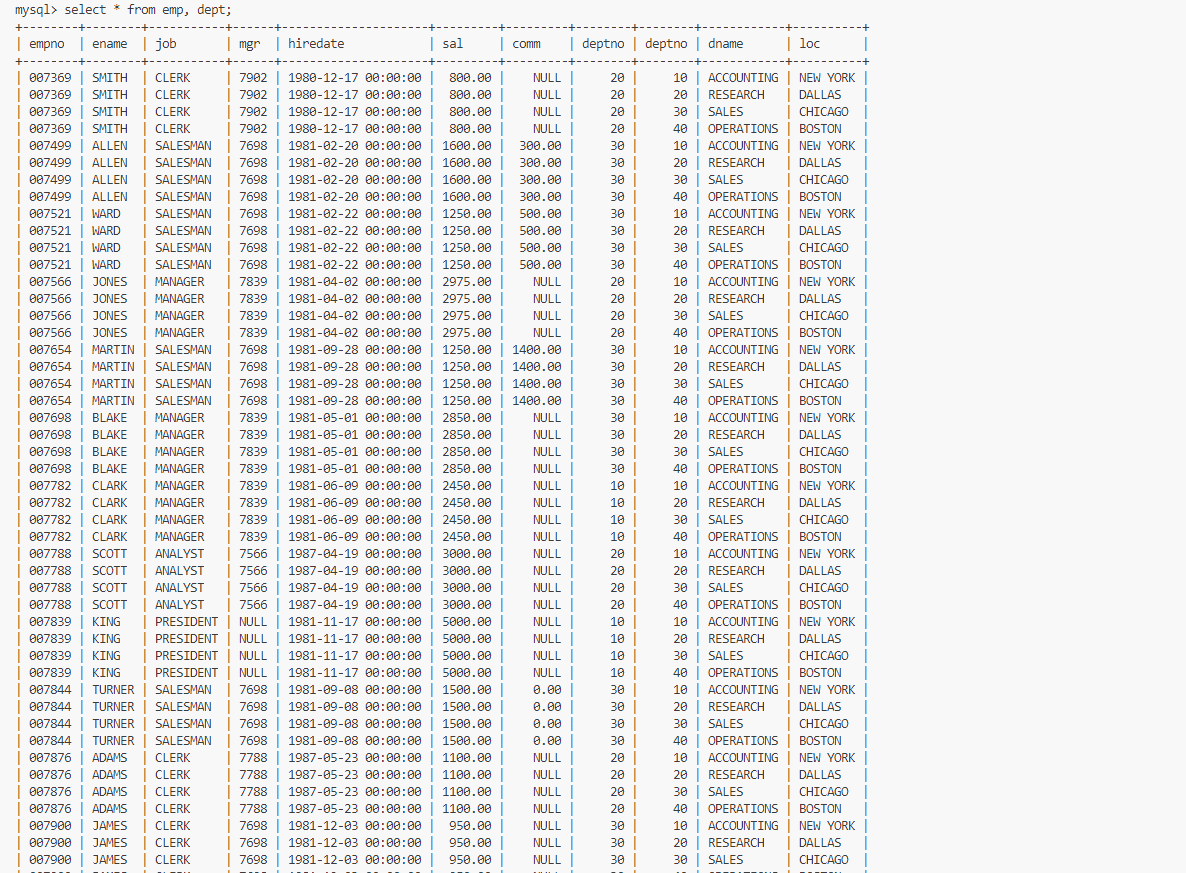Click NEW YORK in BLAKE's ACCOUNTING row
The height and width of the screenshot is (873, 1186).
click(827, 418)
